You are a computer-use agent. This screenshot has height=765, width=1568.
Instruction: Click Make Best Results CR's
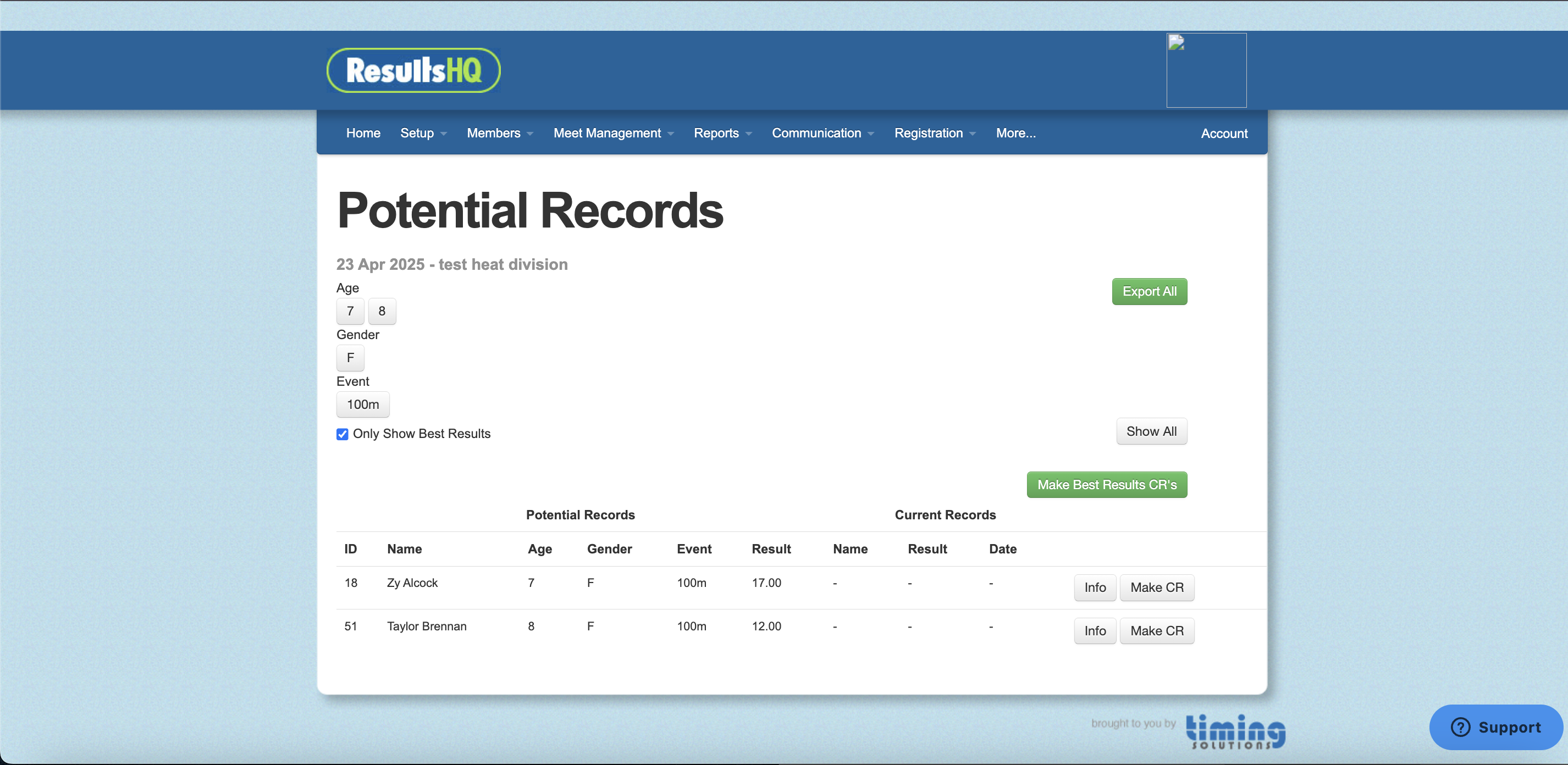[x=1107, y=485]
